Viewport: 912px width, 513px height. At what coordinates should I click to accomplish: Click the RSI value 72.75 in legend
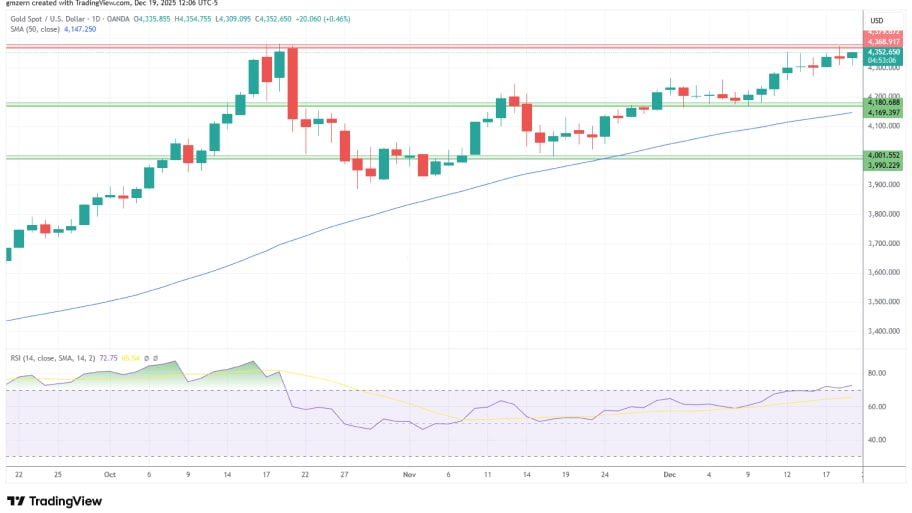(131, 355)
